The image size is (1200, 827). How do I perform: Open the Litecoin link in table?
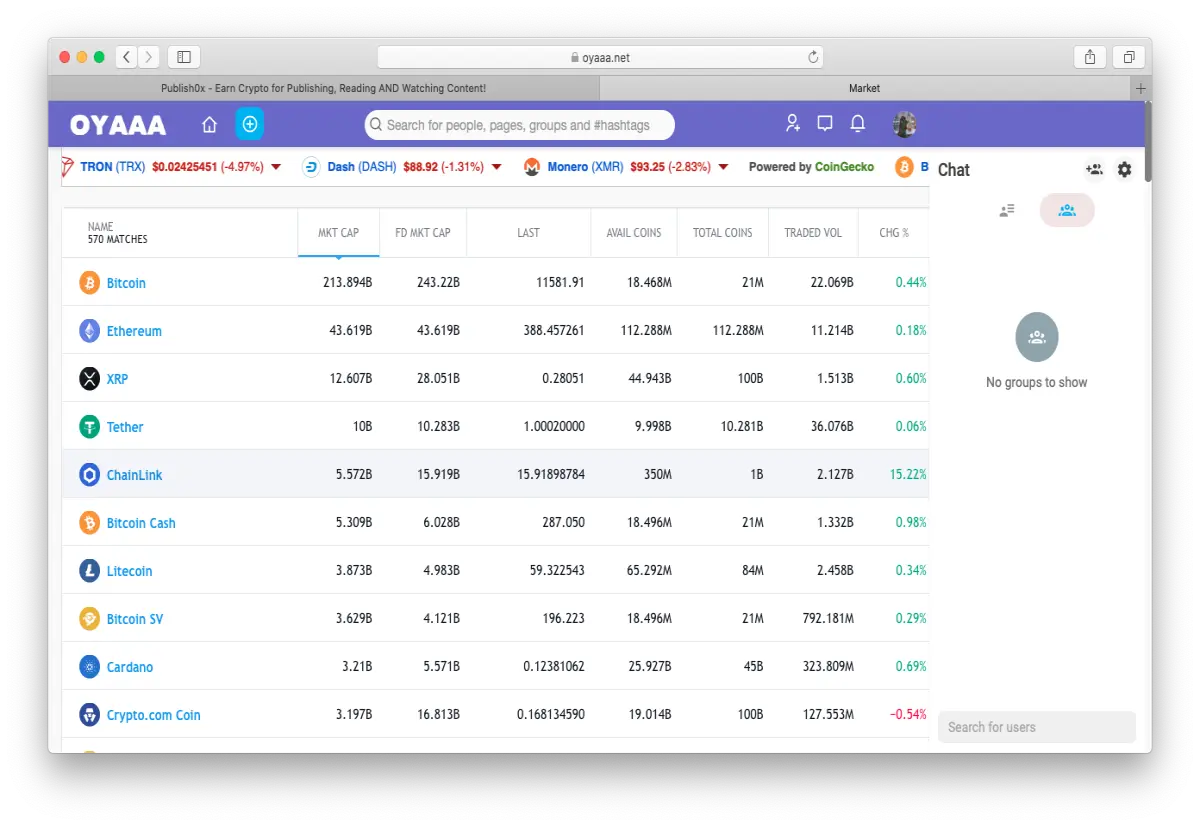click(x=129, y=571)
